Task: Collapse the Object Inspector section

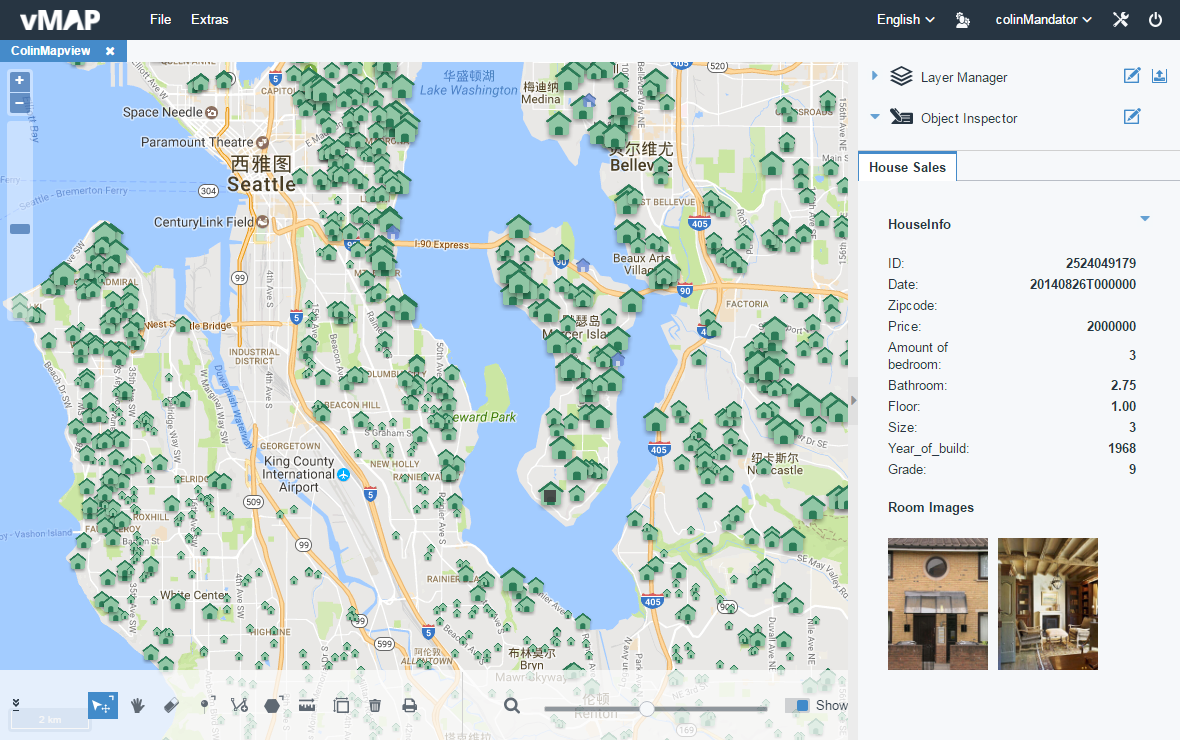Action: click(x=874, y=117)
